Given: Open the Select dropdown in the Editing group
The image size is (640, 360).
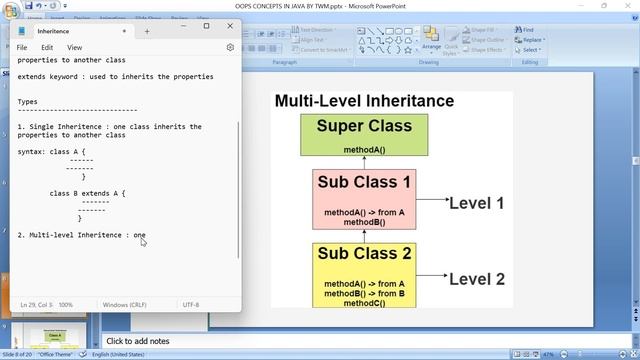Looking at the screenshot, I should coord(528,49).
